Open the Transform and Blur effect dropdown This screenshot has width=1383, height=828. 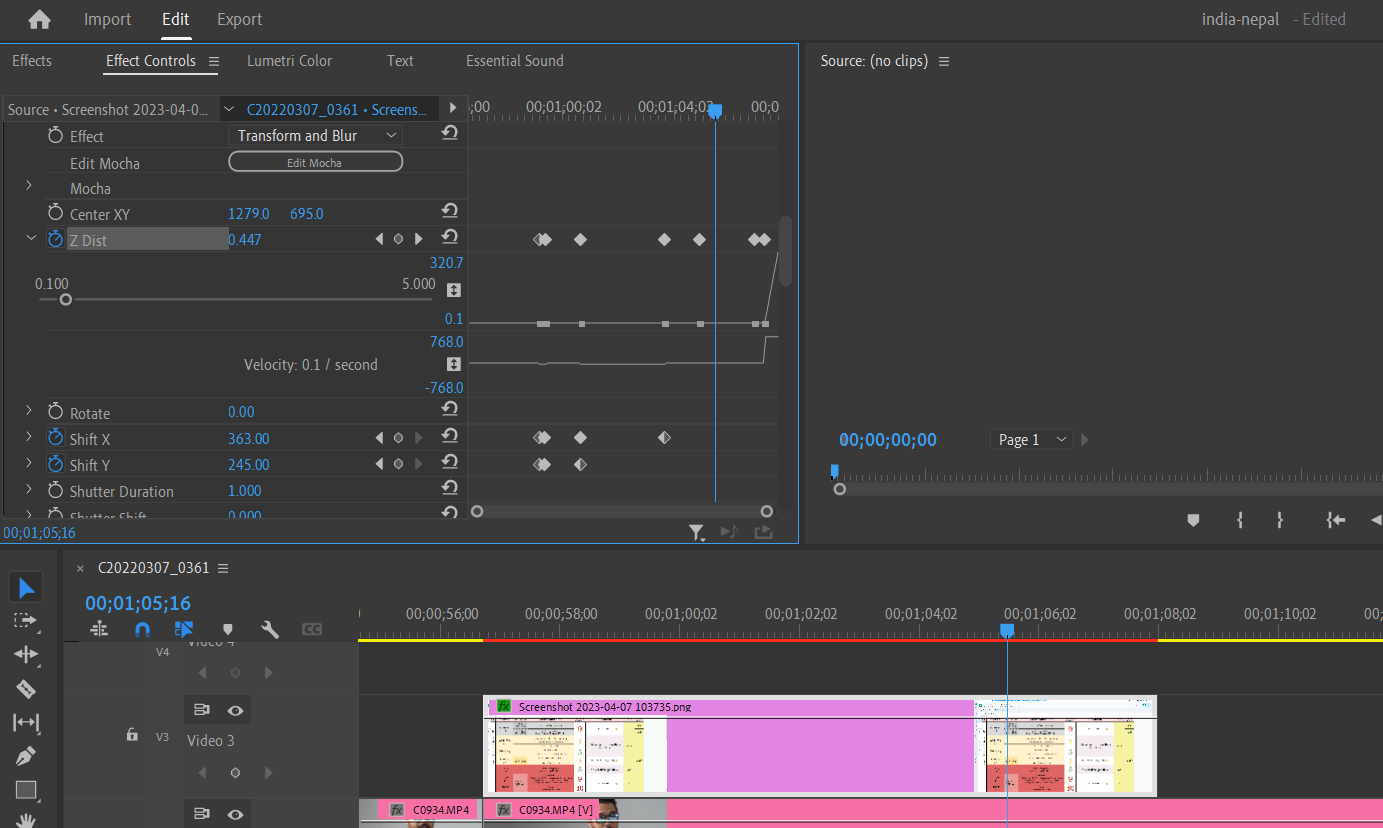[x=315, y=134]
